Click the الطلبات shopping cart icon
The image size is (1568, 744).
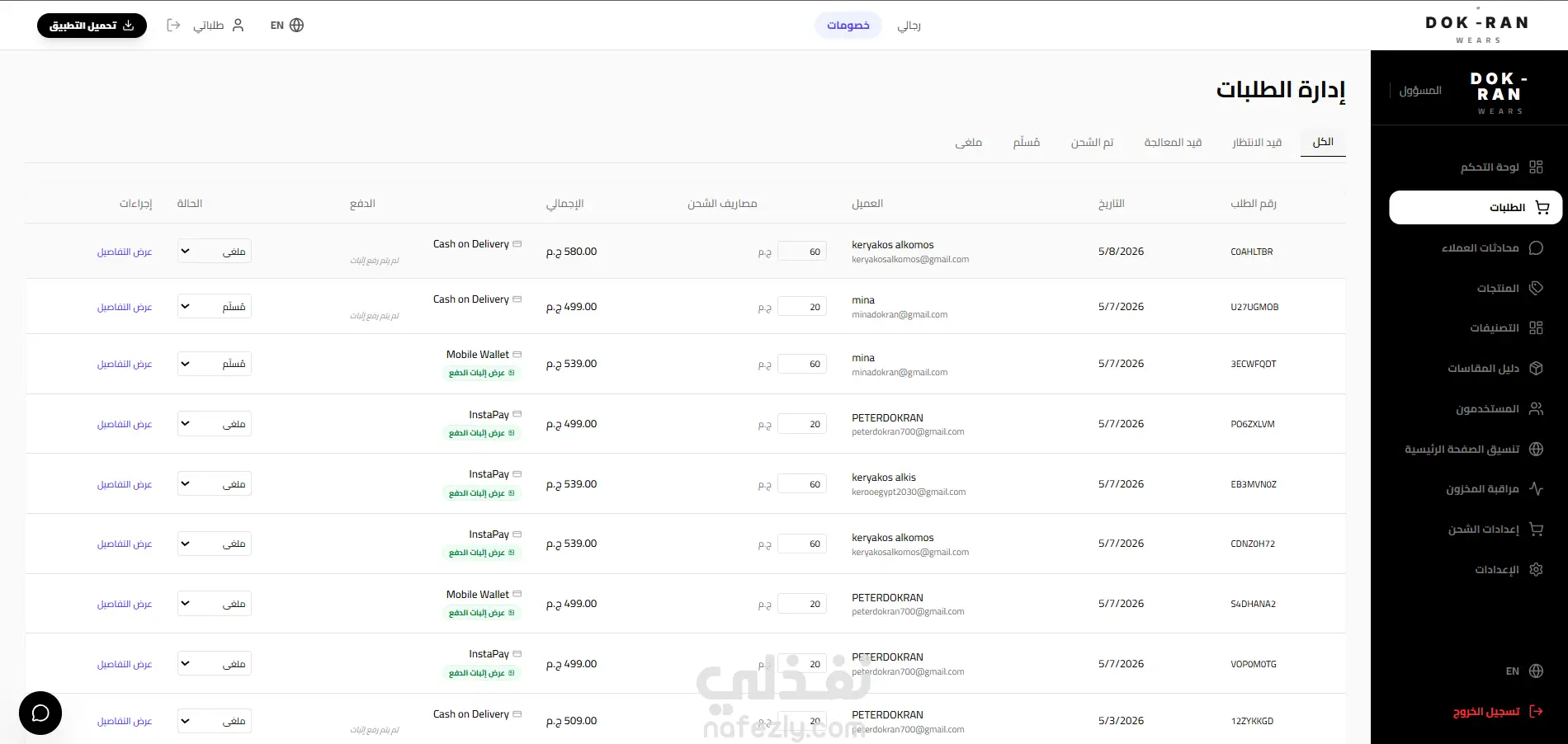pyautogui.click(x=1542, y=207)
